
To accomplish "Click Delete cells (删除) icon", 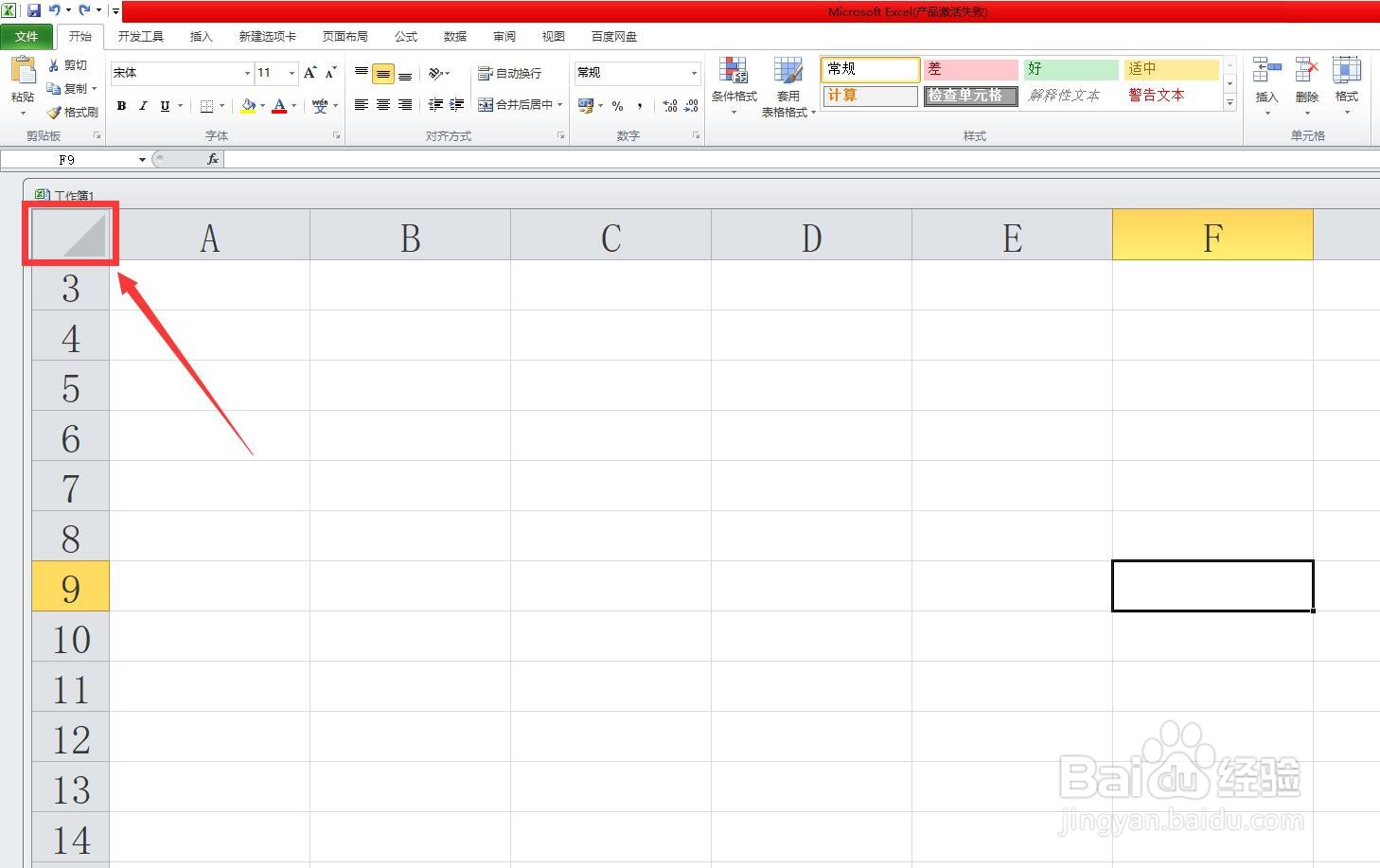I will pos(1307,85).
